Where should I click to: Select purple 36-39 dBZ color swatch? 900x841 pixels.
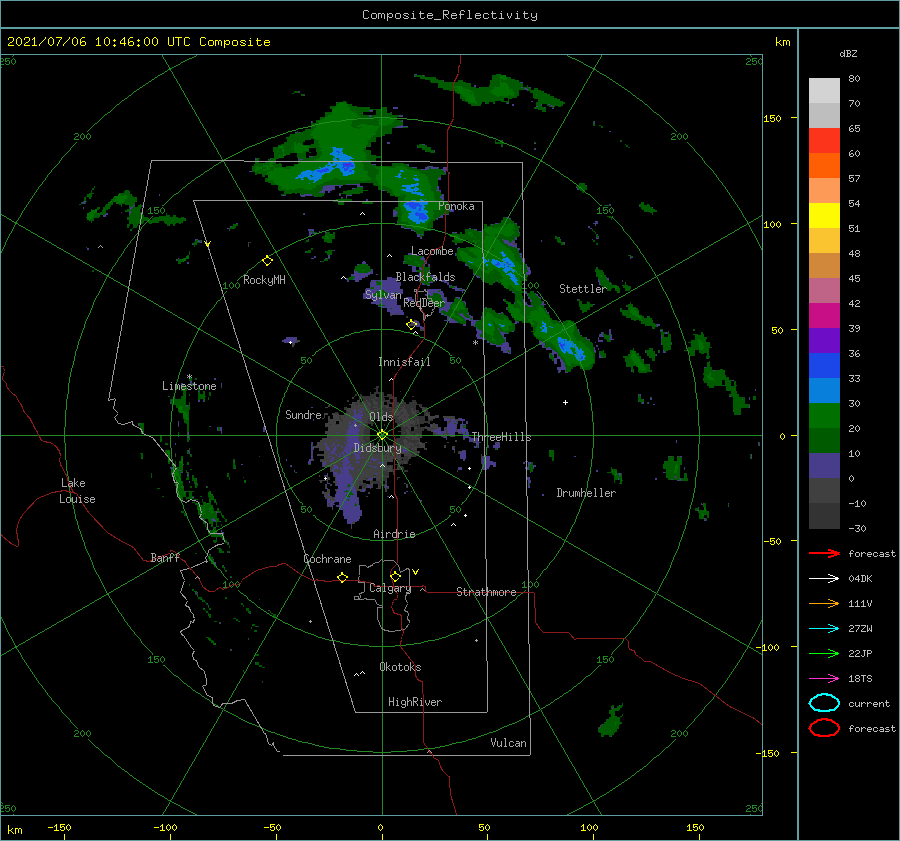(x=824, y=341)
